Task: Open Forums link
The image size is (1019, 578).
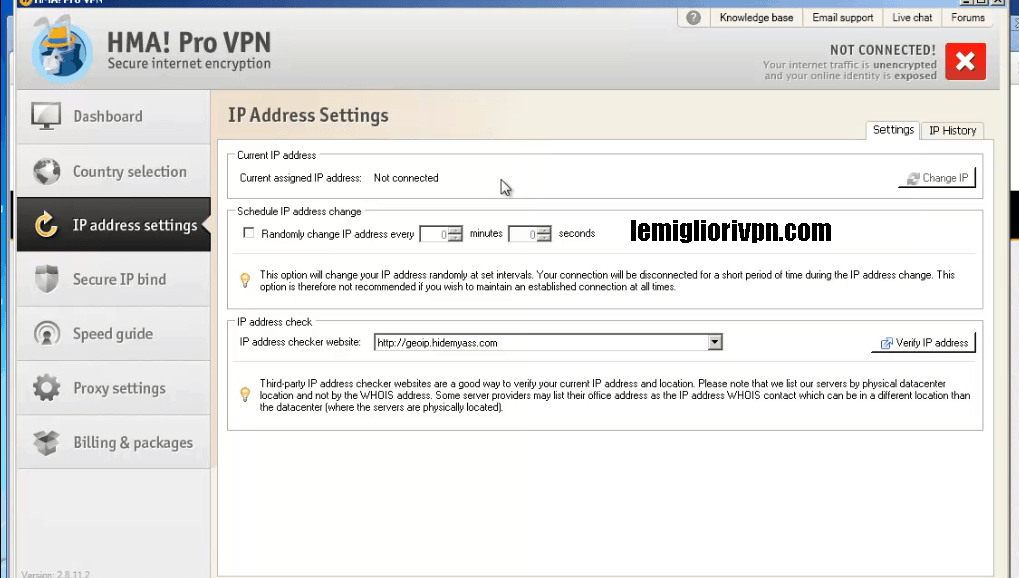Action: (x=968, y=18)
